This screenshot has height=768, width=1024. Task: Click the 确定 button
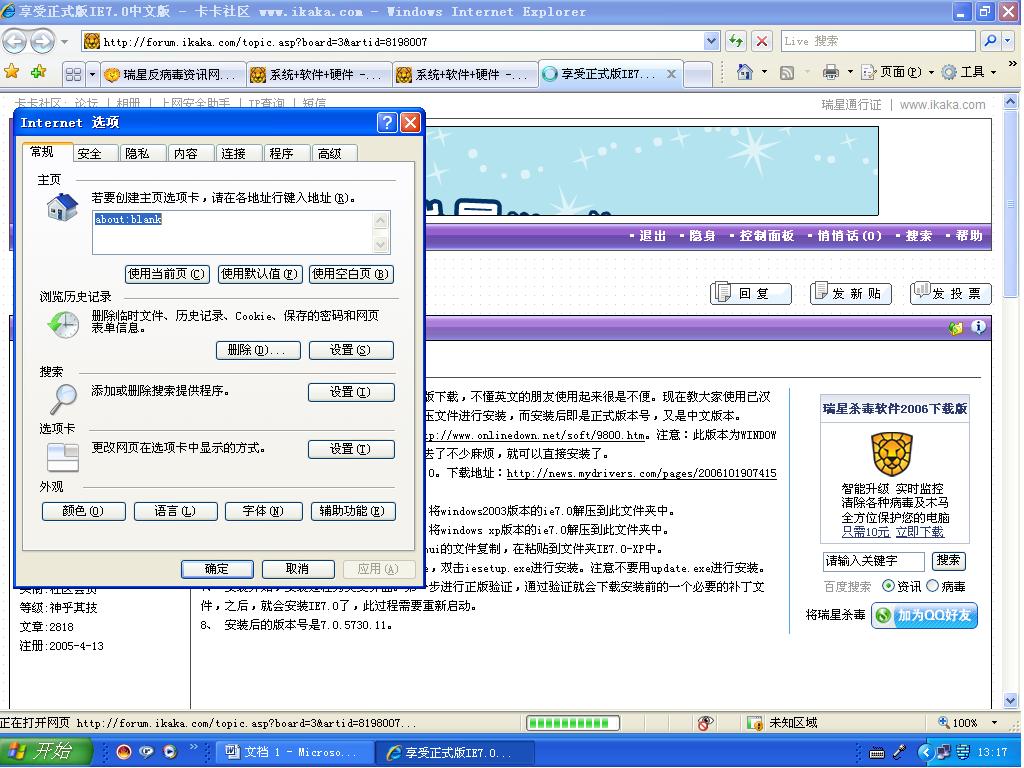pos(217,569)
